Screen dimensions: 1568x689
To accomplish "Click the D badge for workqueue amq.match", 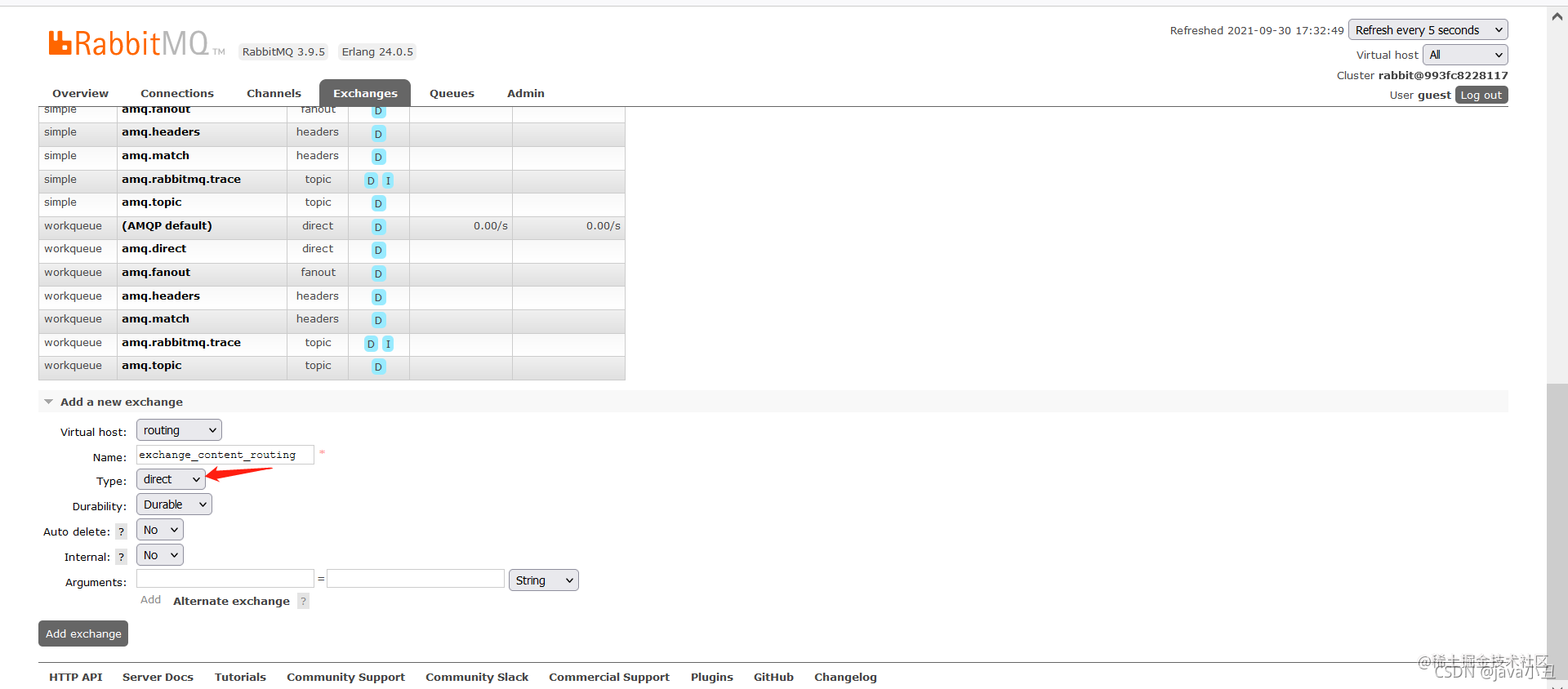I will 378,320.
